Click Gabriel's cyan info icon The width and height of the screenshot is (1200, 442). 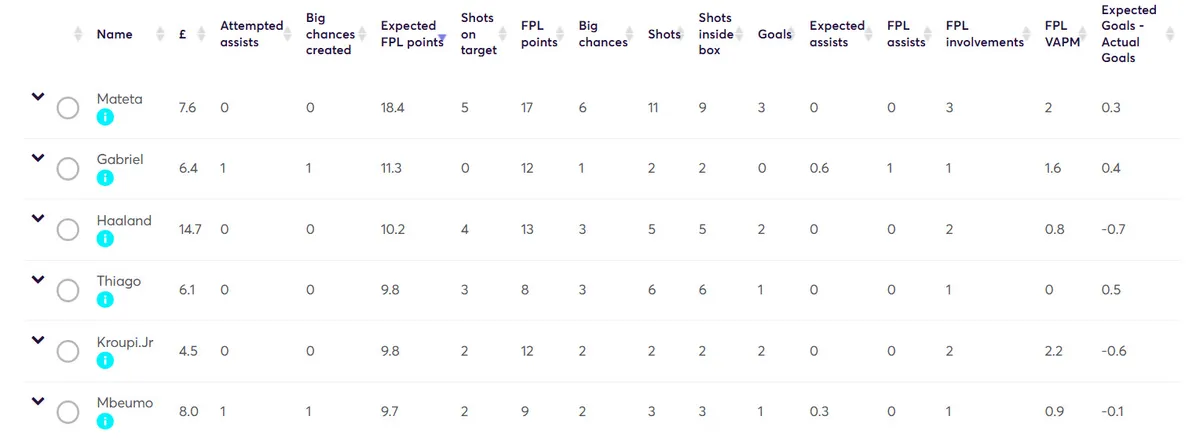click(x=106, y=178)
